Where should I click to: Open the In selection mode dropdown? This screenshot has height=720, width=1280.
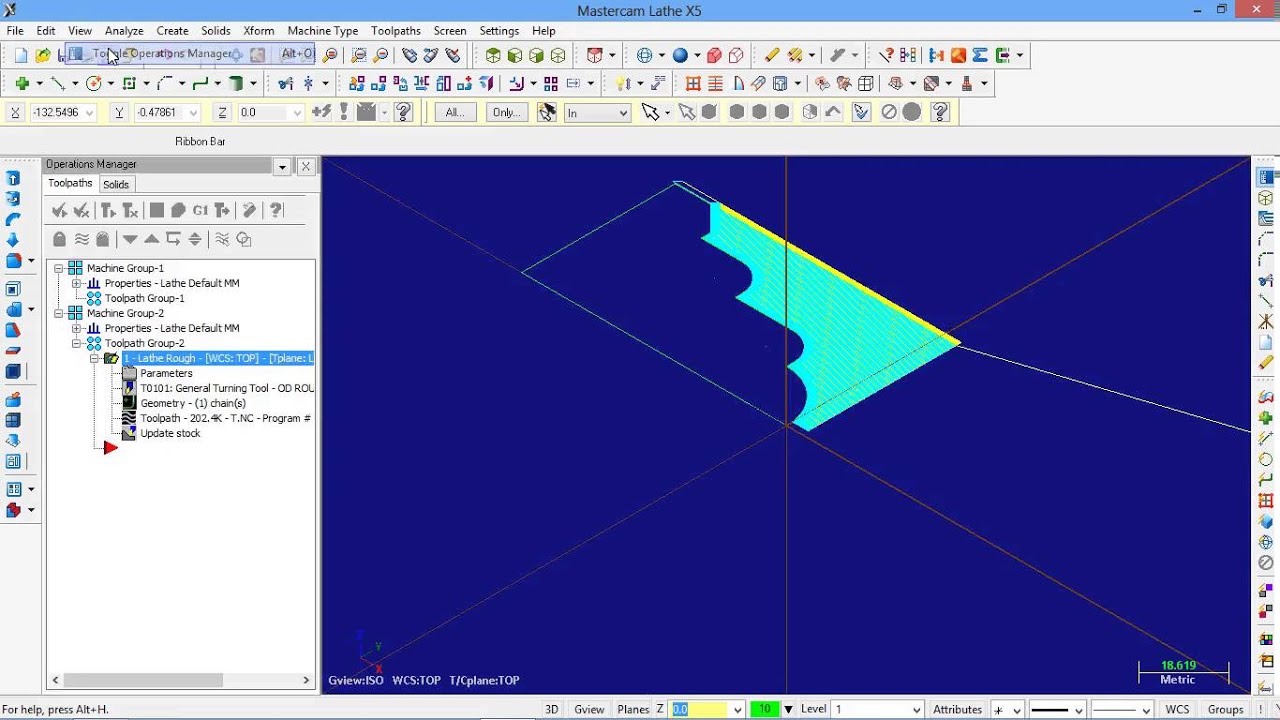point(623,113)
